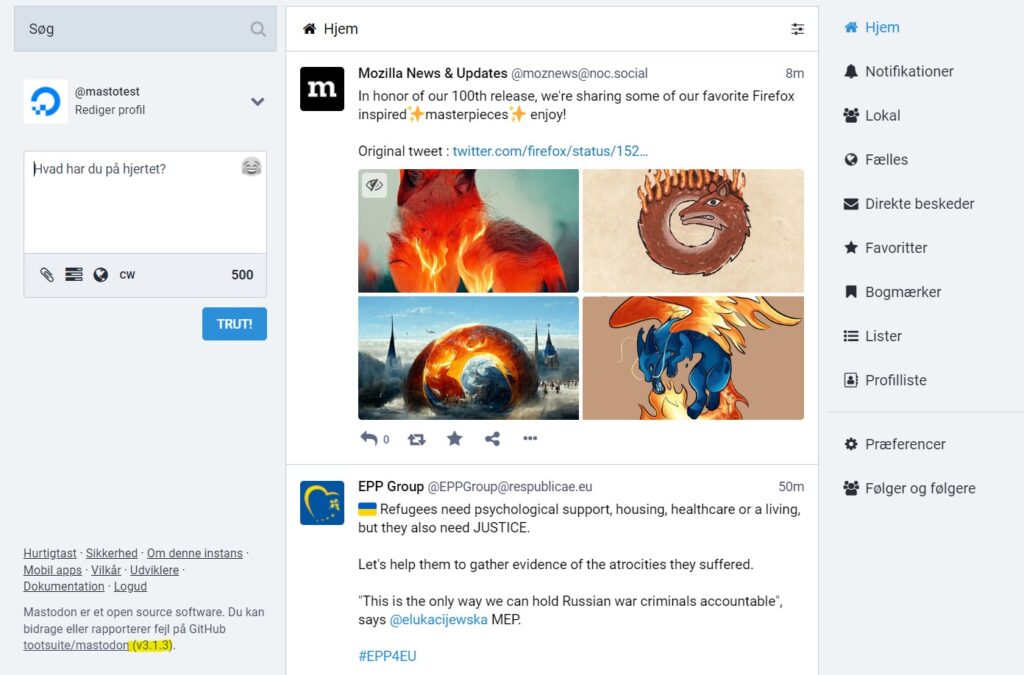Open EPP Group avatar profile
Screen dimensions: 1024x675
(322, 503)
